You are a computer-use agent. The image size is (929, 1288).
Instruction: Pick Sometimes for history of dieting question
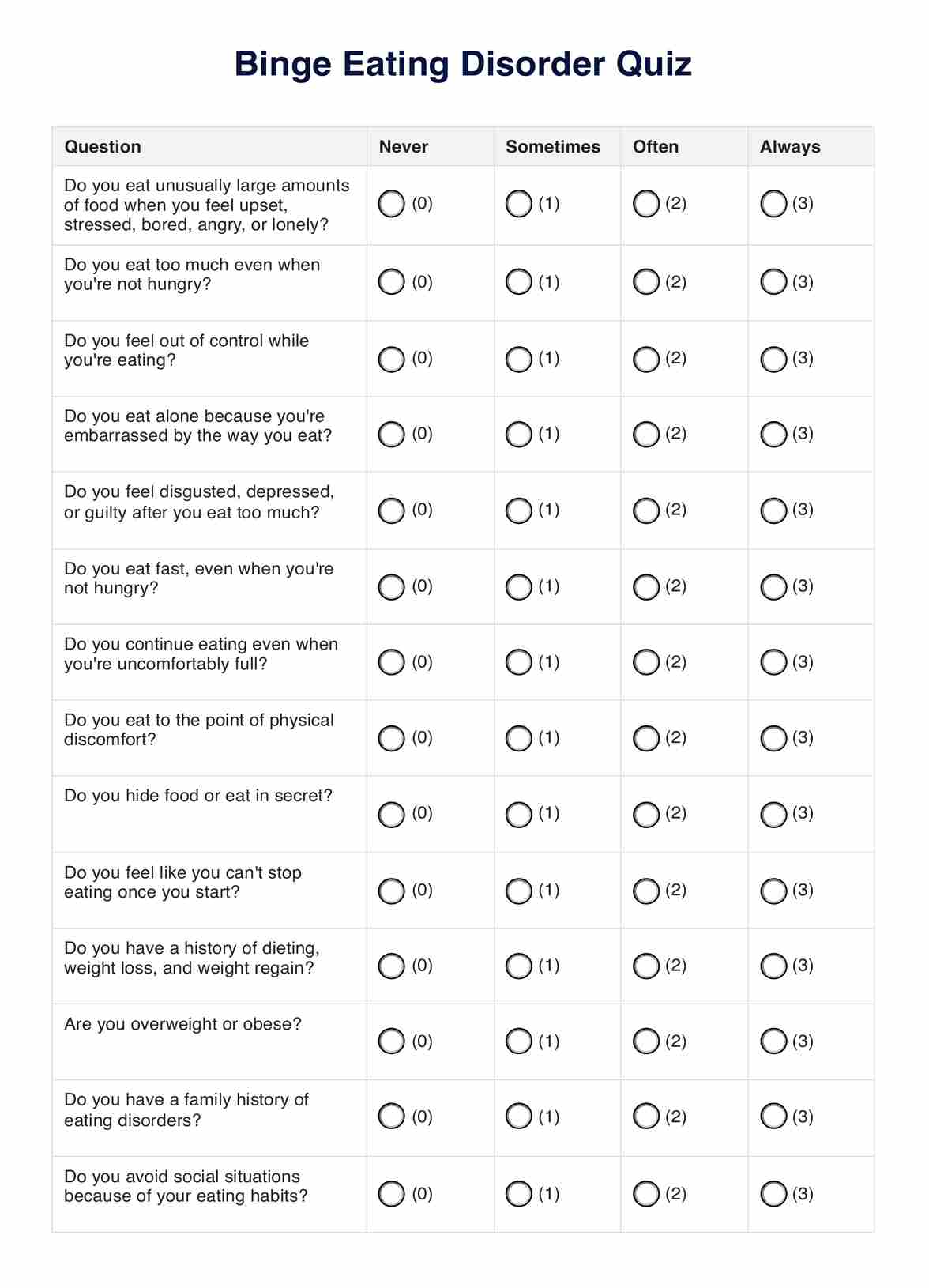pyautogui.click(x=518, y=966)
